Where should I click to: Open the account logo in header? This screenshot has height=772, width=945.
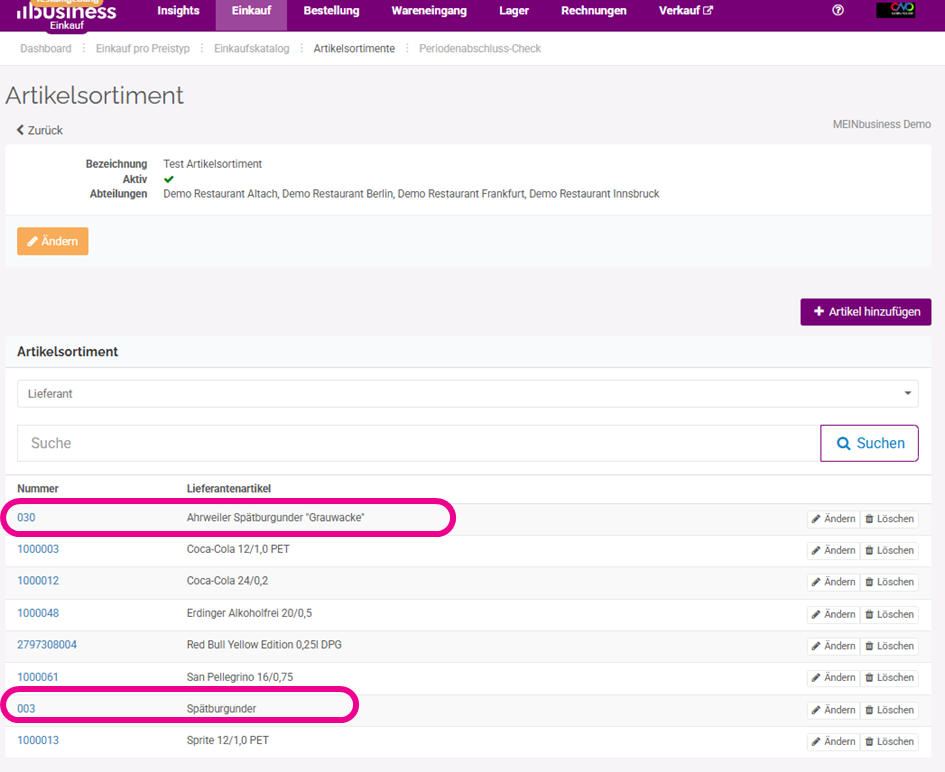(x=896, y=10)
